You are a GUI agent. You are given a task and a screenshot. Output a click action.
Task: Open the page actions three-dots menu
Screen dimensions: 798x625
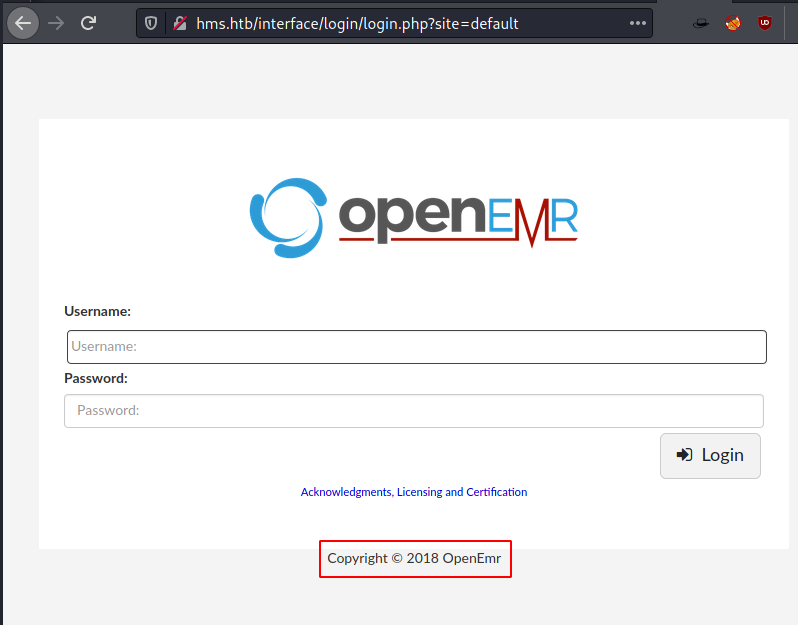[x=638, y=23]
